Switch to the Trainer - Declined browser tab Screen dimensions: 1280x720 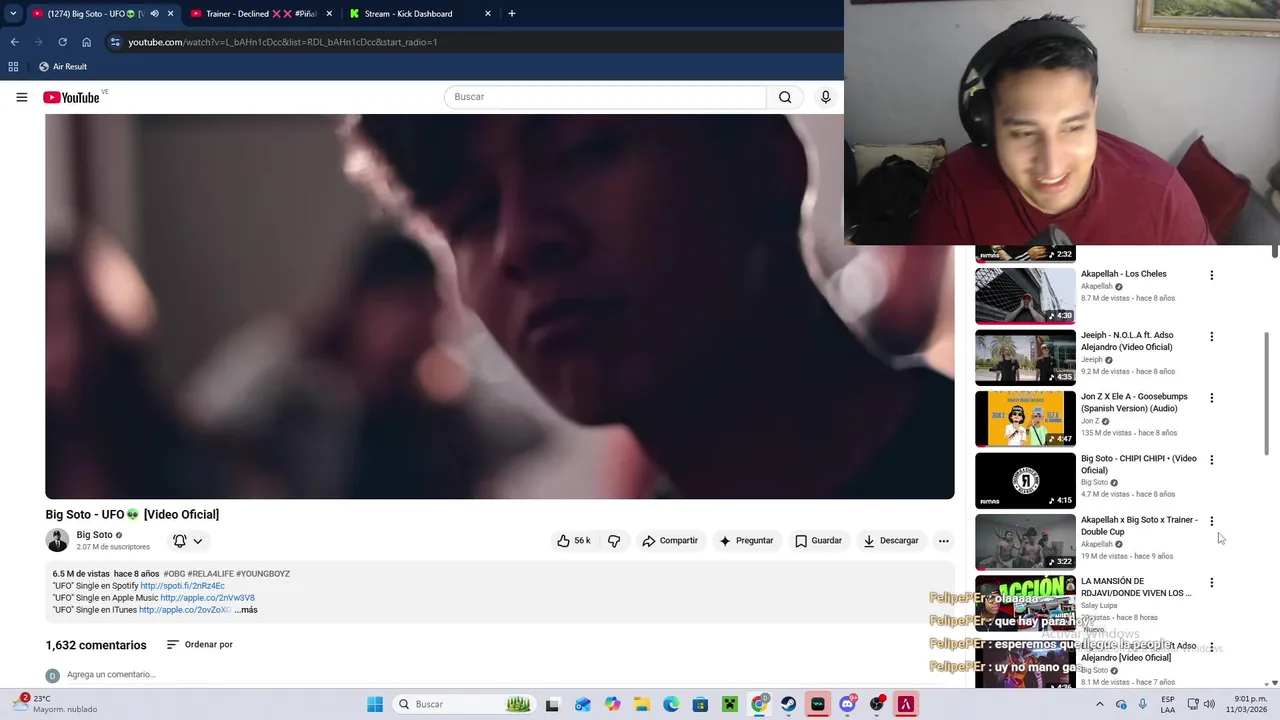coord(261,14)
